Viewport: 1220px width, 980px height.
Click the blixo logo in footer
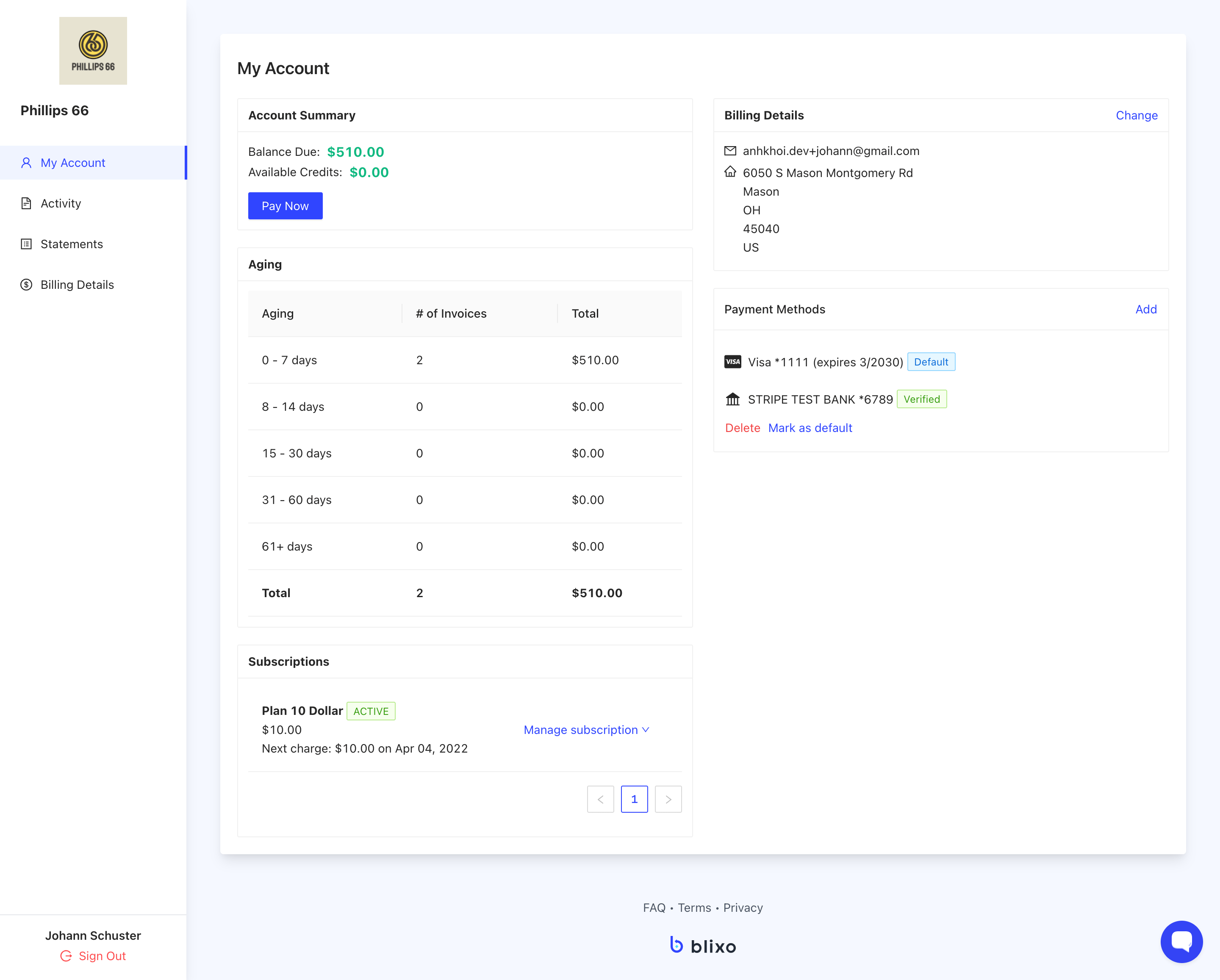703,946
